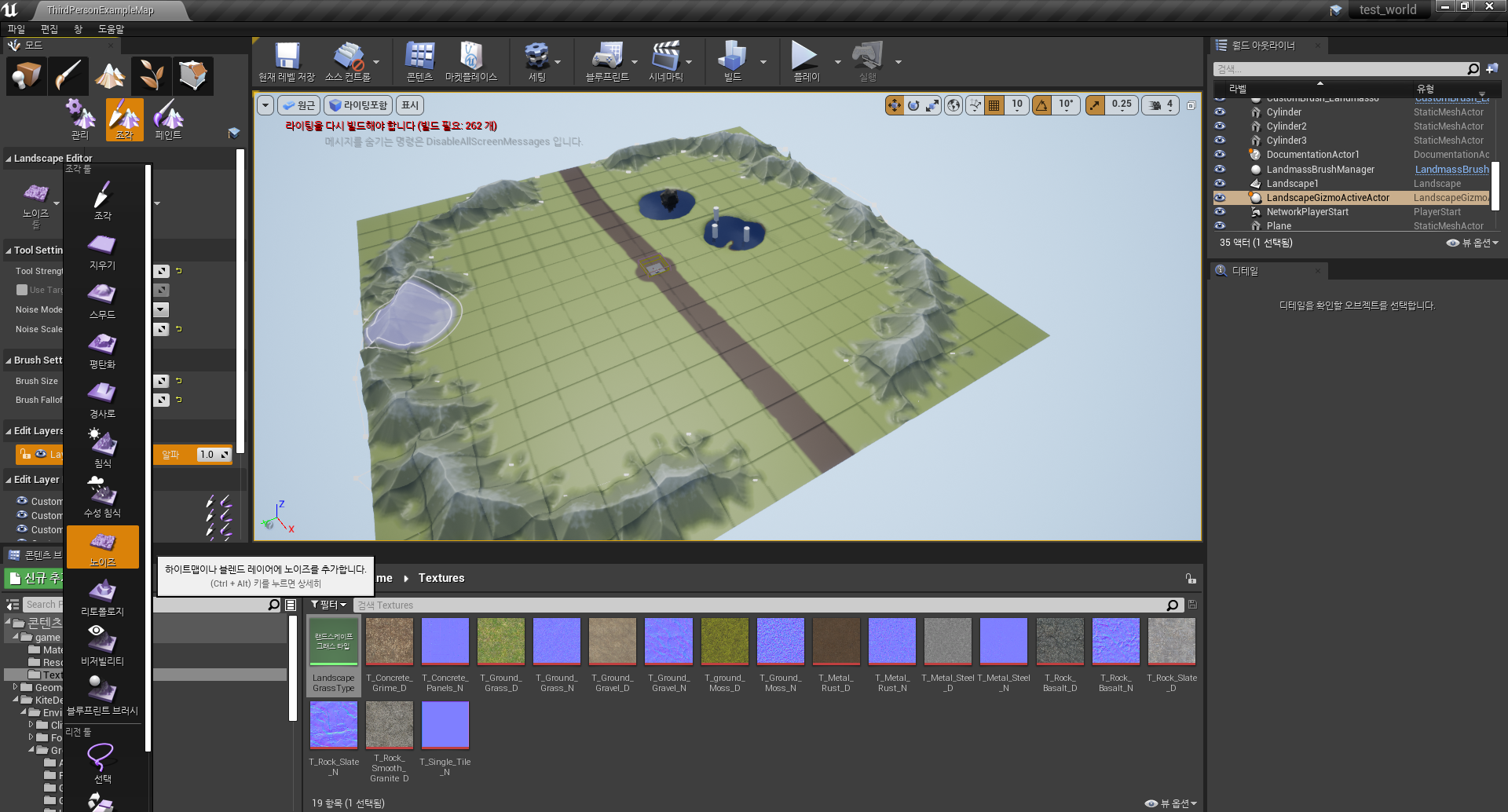The width and height of the screenshot is (1508, 812).
Task: Save current level with the floppy icon
Action: [x=287, y=61]
